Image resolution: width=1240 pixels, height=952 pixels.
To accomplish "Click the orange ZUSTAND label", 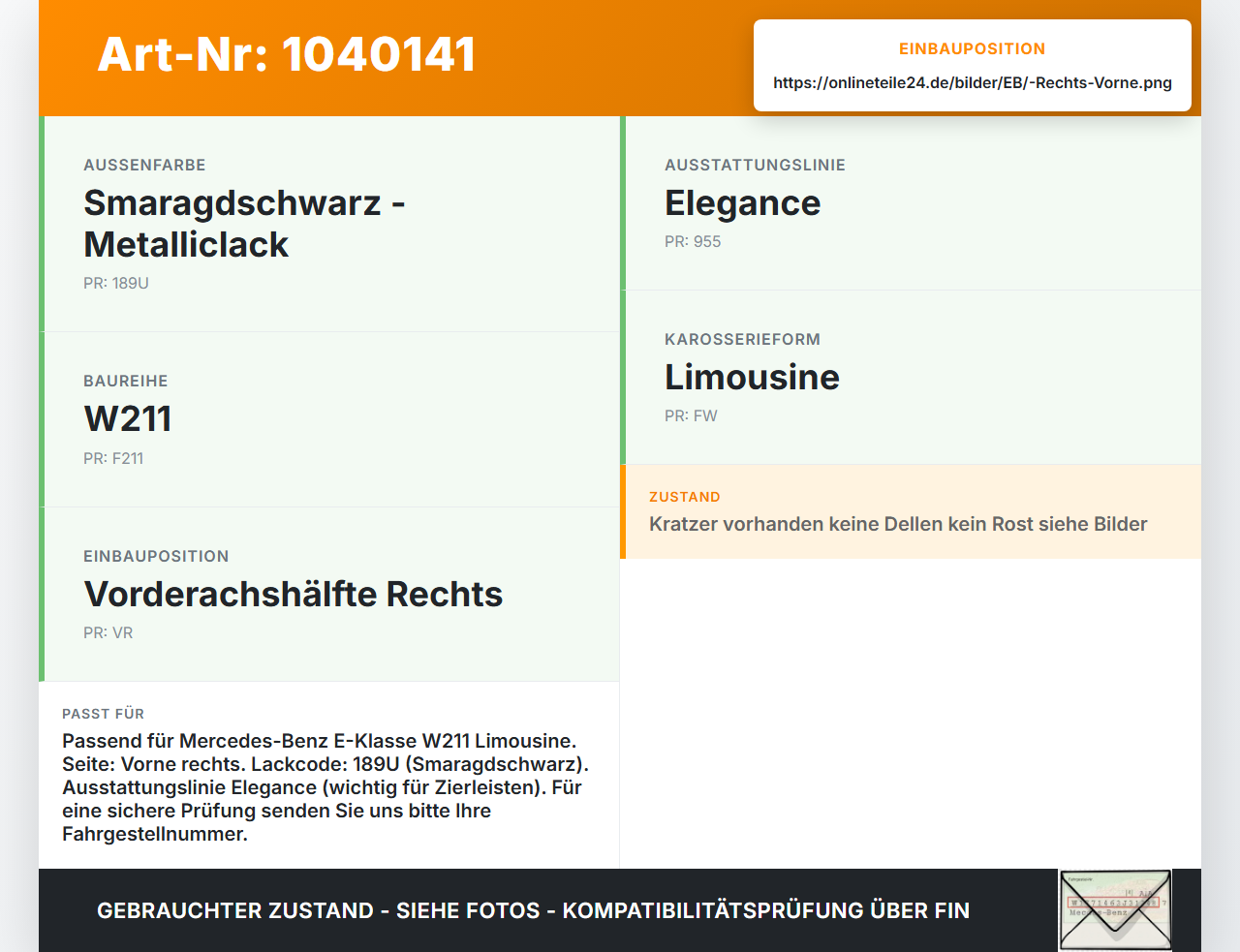I will (685, 497).
